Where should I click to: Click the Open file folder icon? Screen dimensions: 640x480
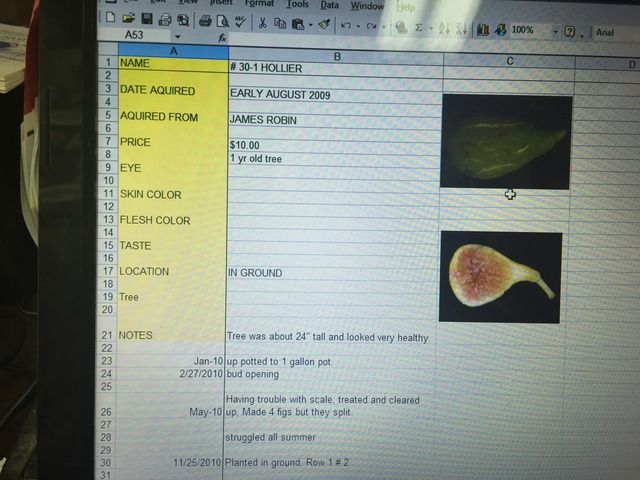(129, 19)
